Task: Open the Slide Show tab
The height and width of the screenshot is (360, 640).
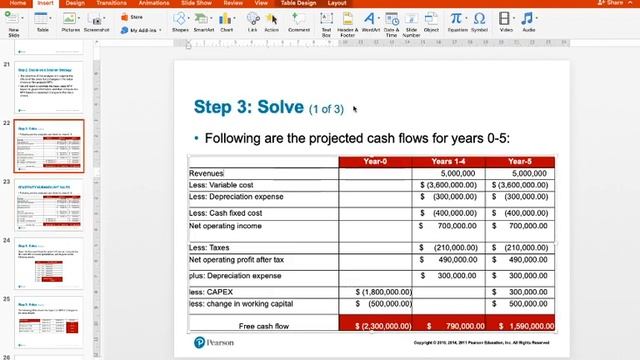Action: (196, 3)
